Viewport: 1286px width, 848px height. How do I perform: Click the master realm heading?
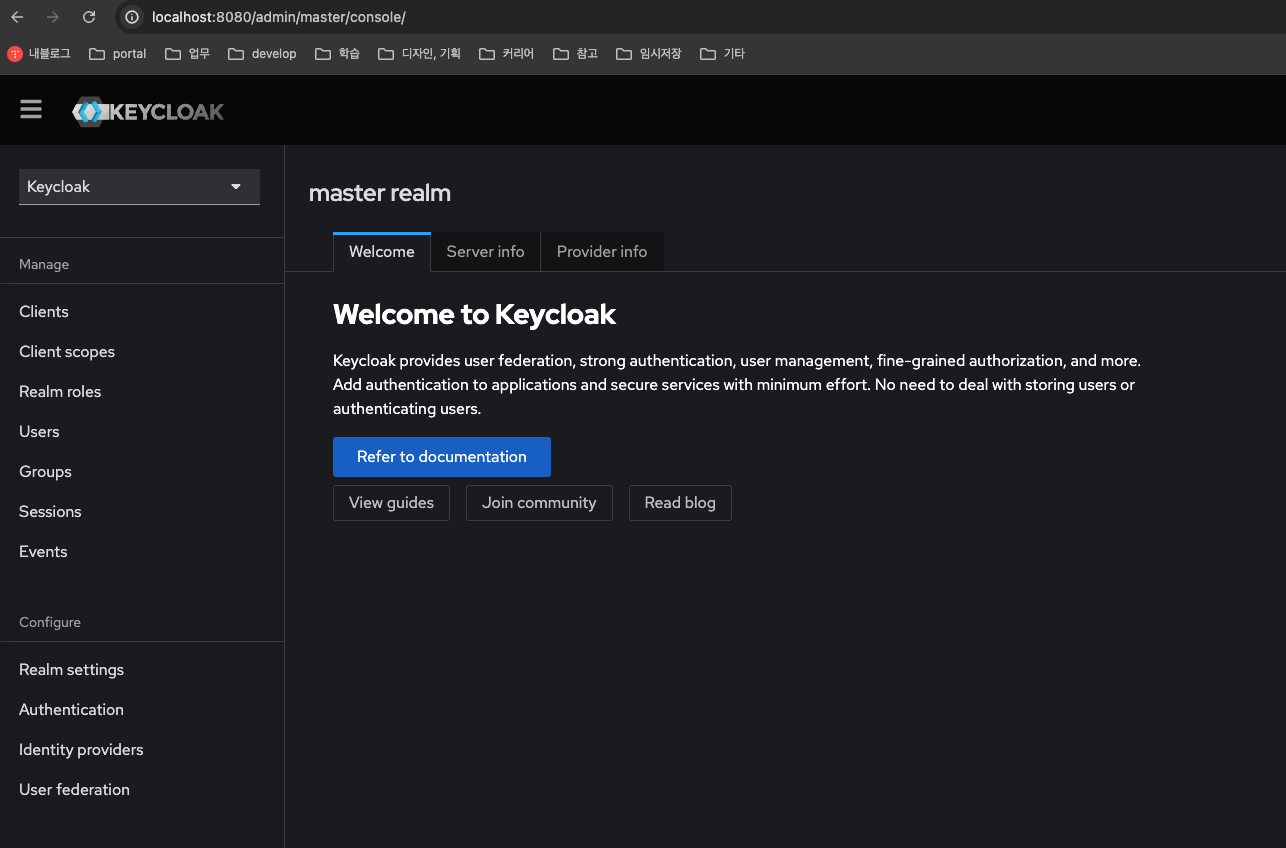tap(380, 193)
